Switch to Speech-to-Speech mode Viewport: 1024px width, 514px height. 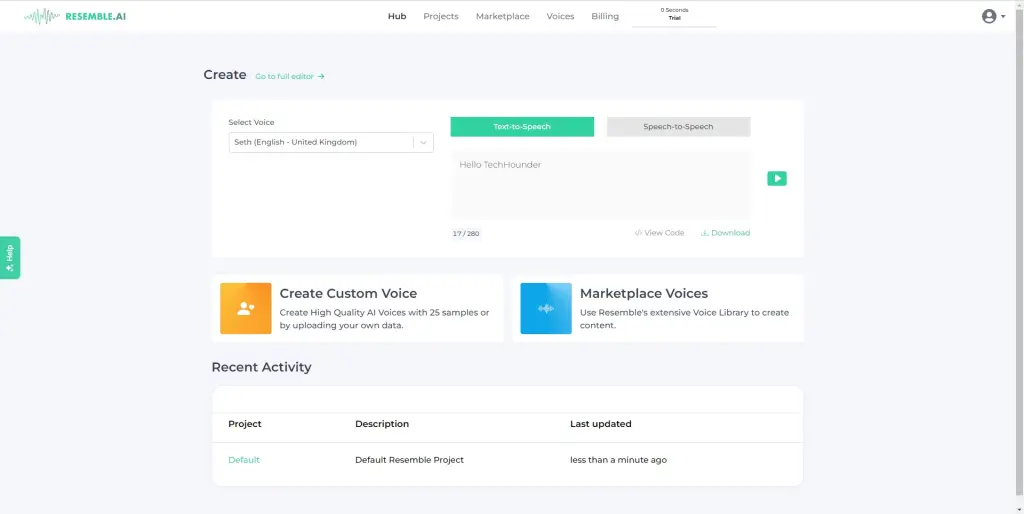click(678, 127)
